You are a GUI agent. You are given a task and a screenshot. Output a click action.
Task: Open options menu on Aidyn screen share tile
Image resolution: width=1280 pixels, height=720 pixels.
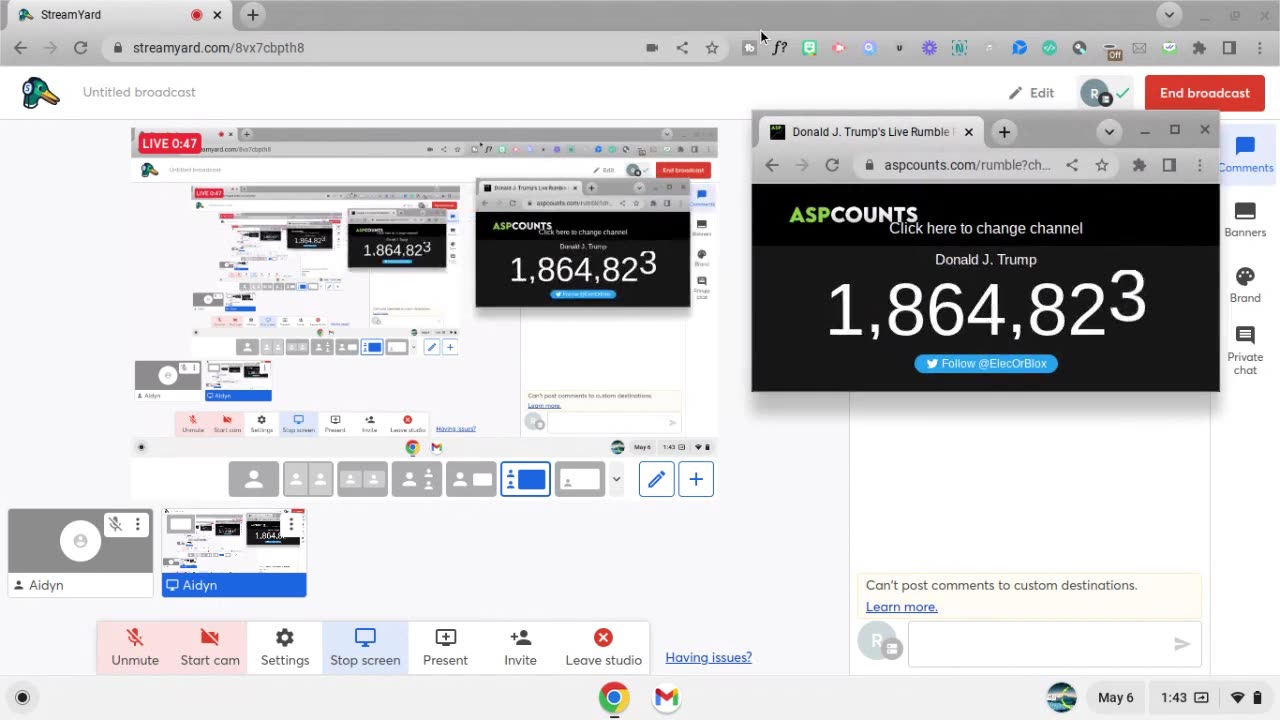291,524
